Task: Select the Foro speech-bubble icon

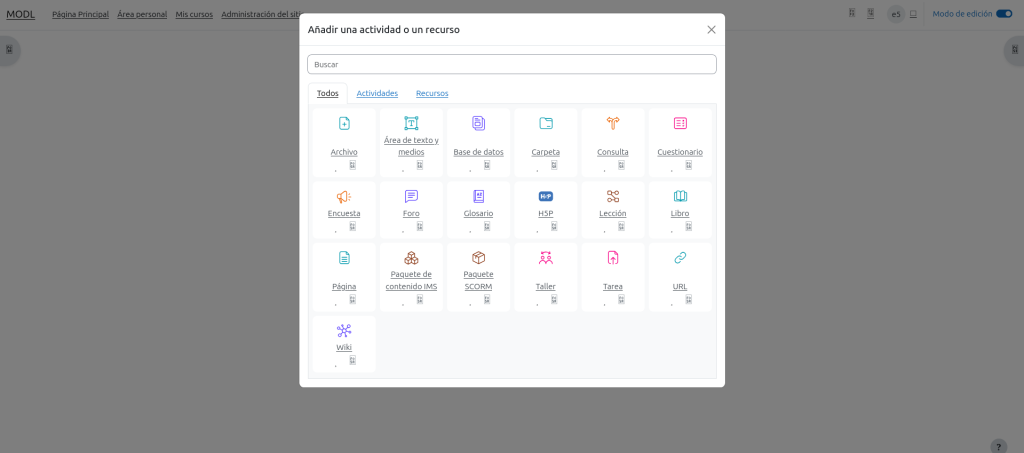Action: (x=411, y=197)
